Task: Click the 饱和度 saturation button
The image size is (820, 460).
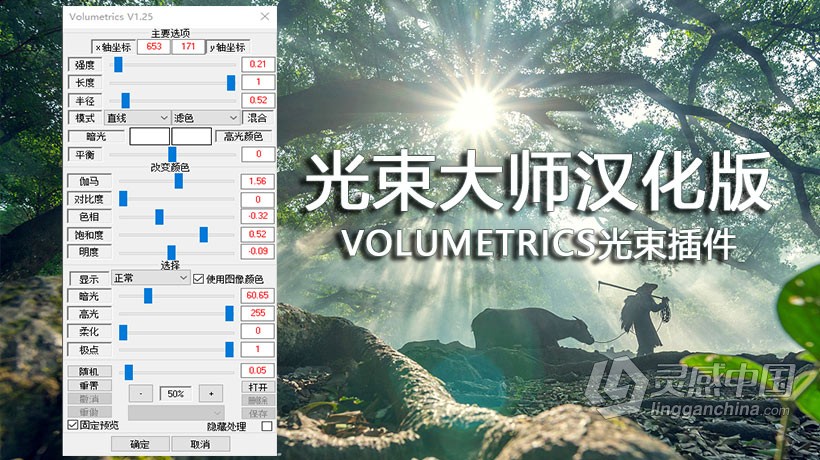Action: (x=89, y=235)
